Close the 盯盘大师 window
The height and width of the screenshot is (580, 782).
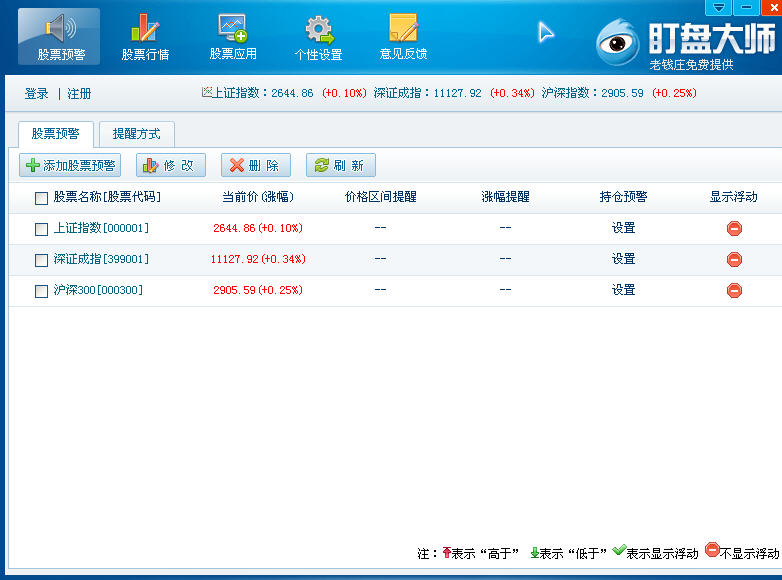coord(772,7)
